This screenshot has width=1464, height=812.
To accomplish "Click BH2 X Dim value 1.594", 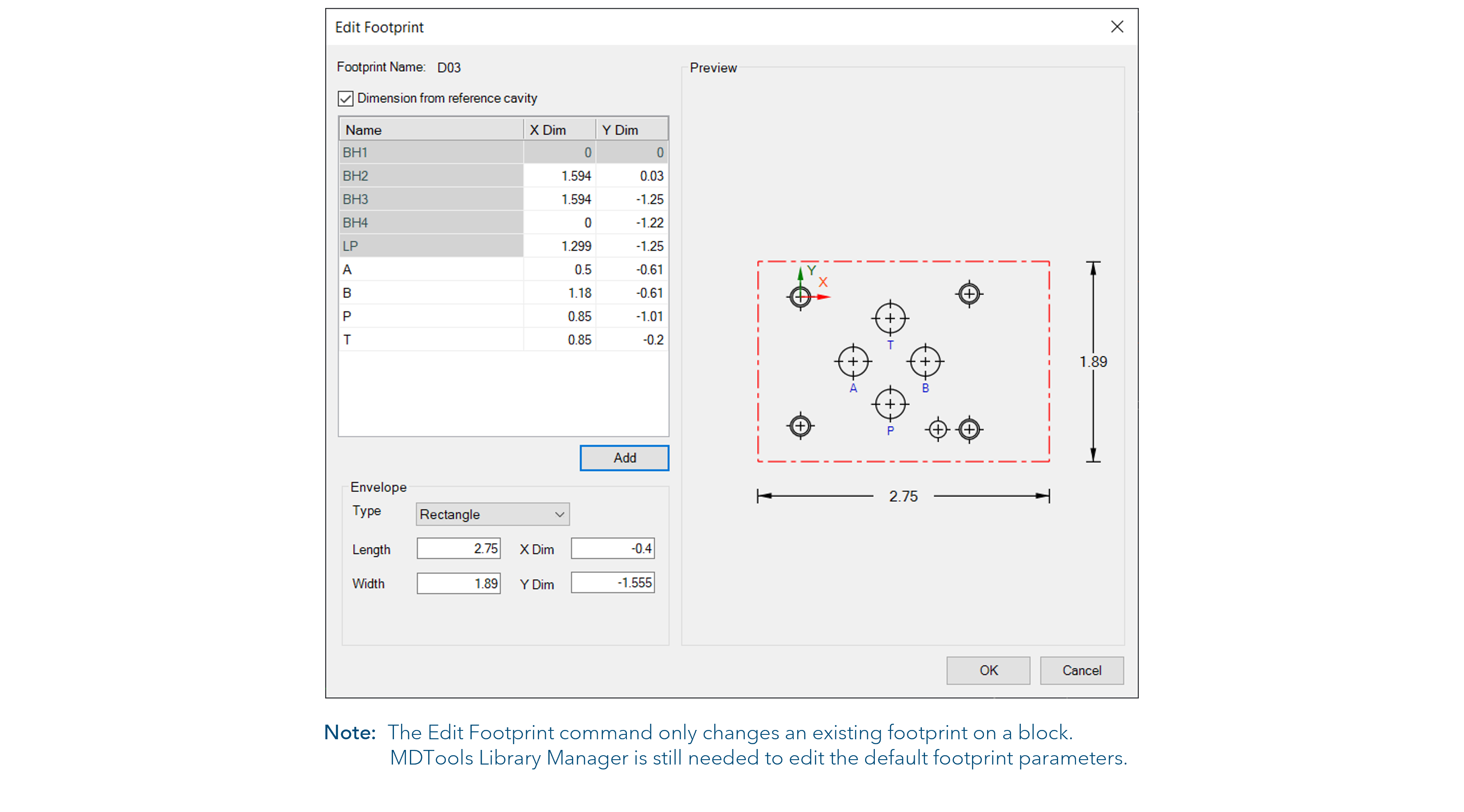I will [x=560, y=176].
